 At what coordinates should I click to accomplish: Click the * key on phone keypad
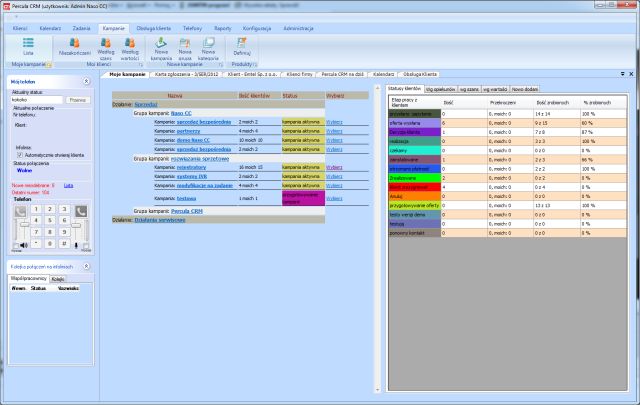[36, 244]
